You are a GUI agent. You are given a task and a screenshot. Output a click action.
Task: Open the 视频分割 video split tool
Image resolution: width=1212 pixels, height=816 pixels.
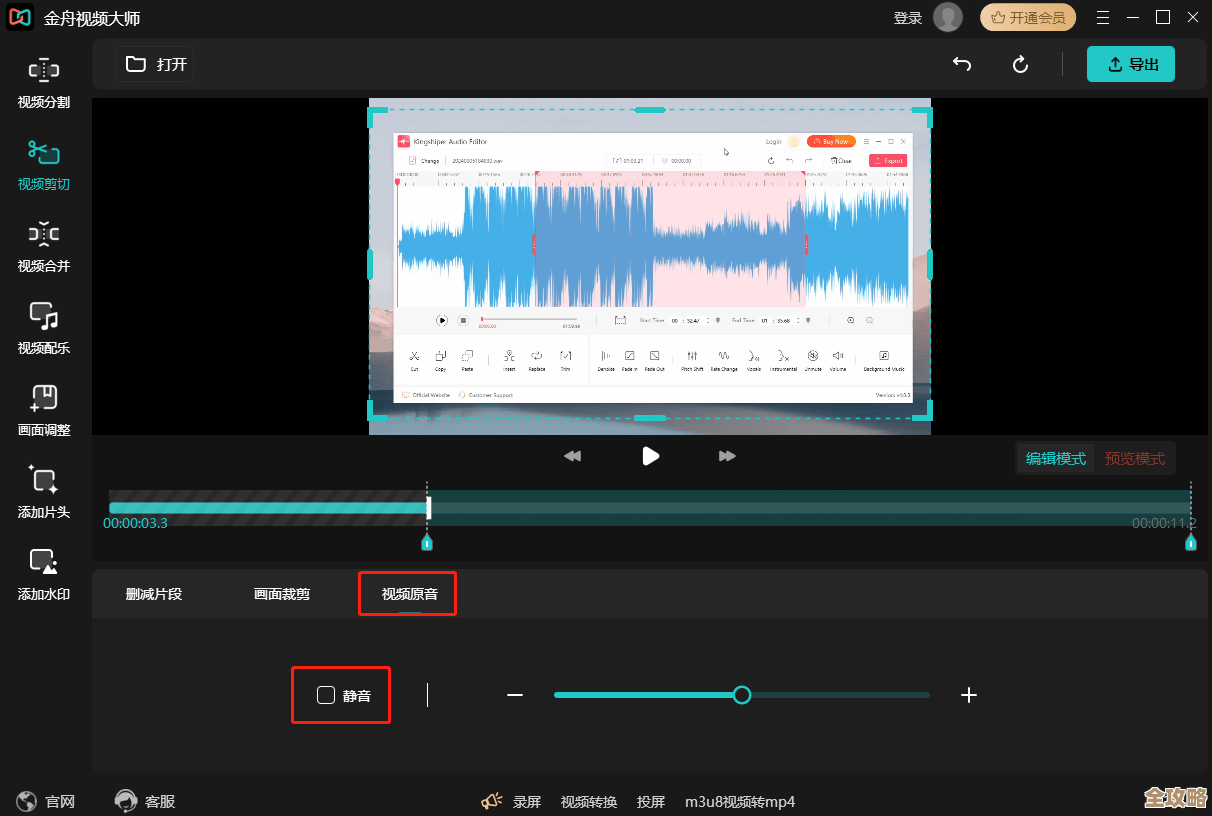click(x=44, y=82)
